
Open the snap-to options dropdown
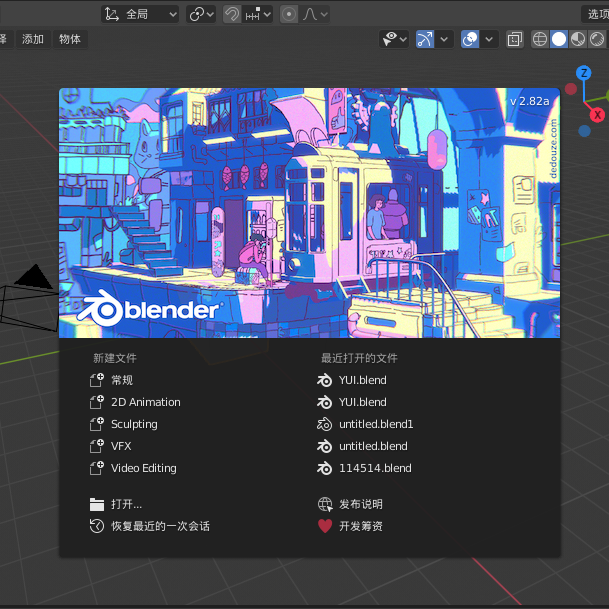pyautogui.click(x=258, y=14)
